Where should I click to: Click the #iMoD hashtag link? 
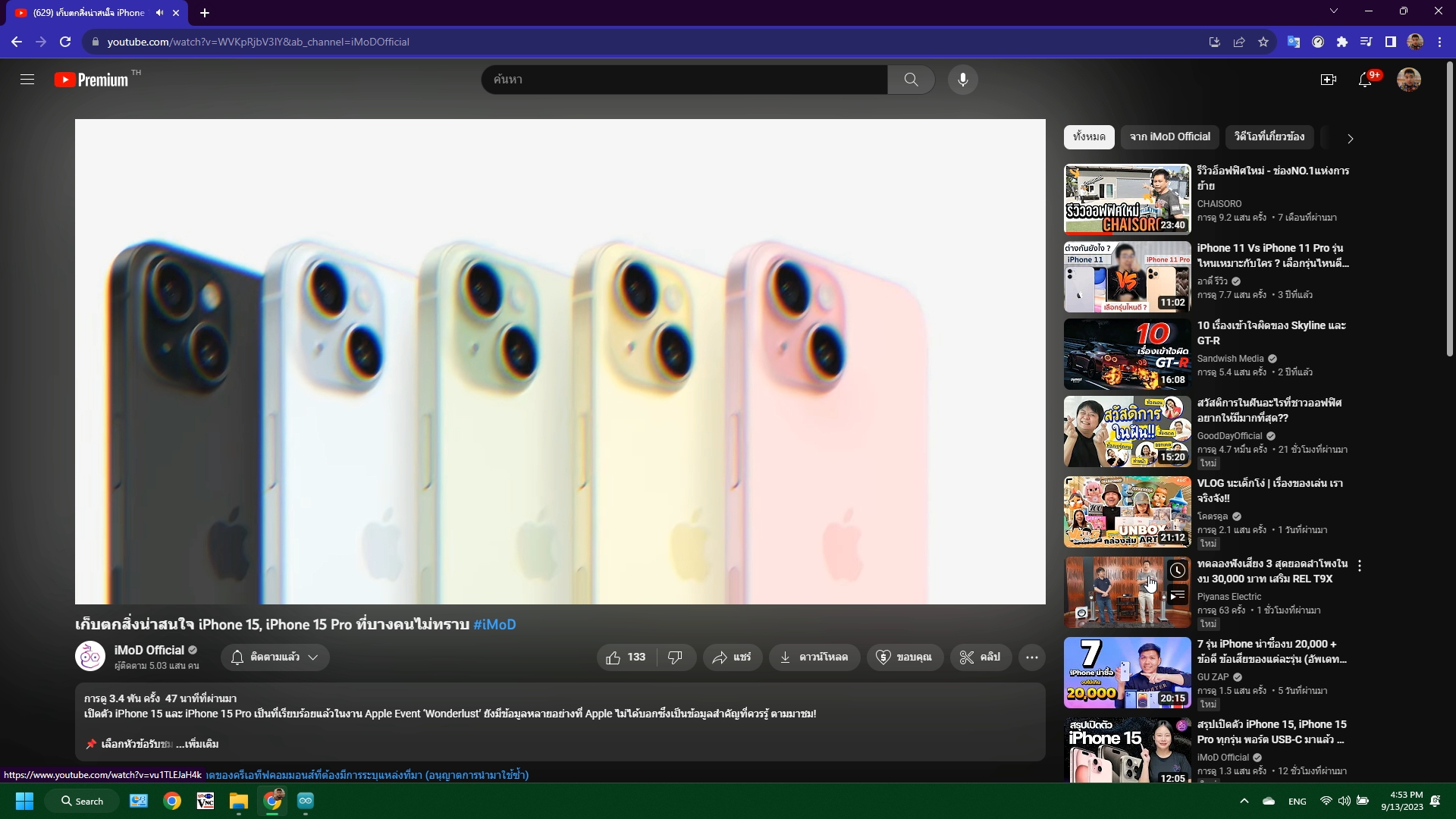click(x=494, y=625)
